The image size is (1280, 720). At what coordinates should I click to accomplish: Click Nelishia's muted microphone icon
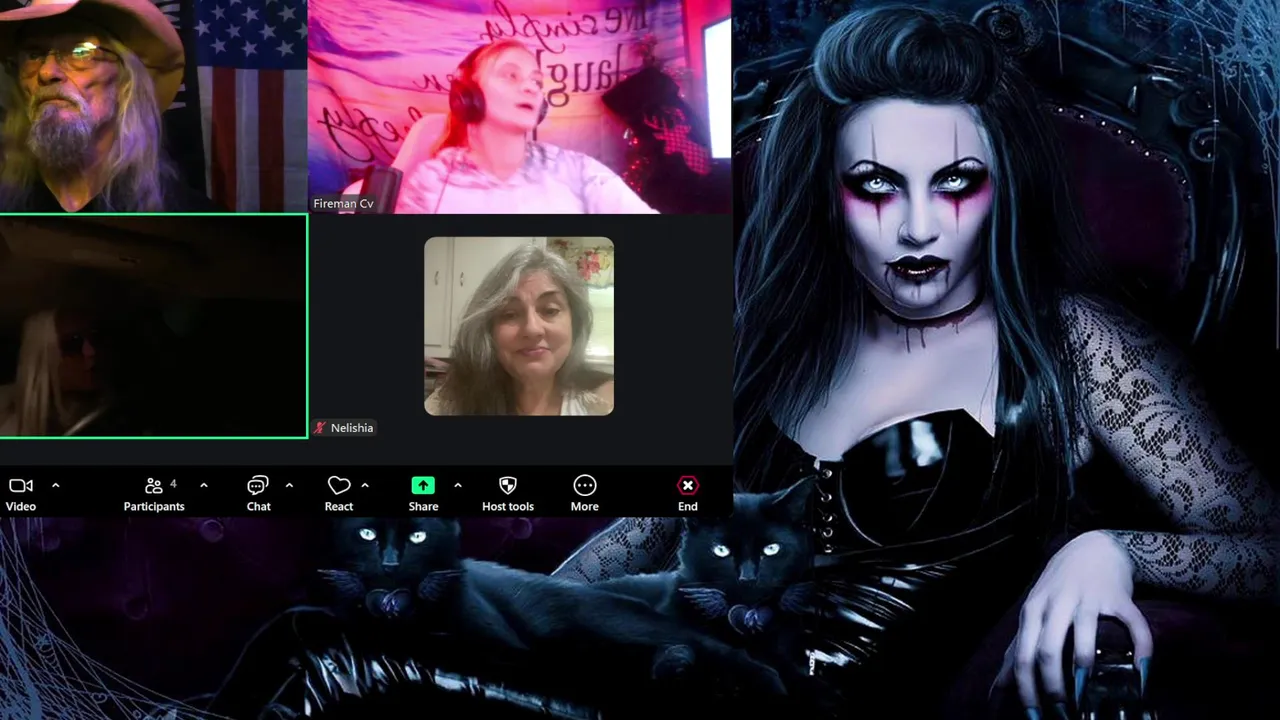point(320,428)
